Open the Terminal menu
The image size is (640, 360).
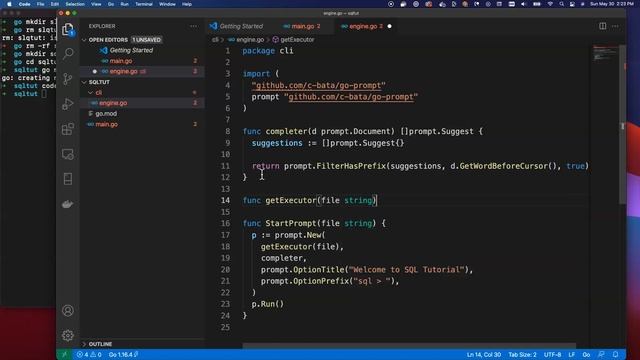(x=144, y=4)
